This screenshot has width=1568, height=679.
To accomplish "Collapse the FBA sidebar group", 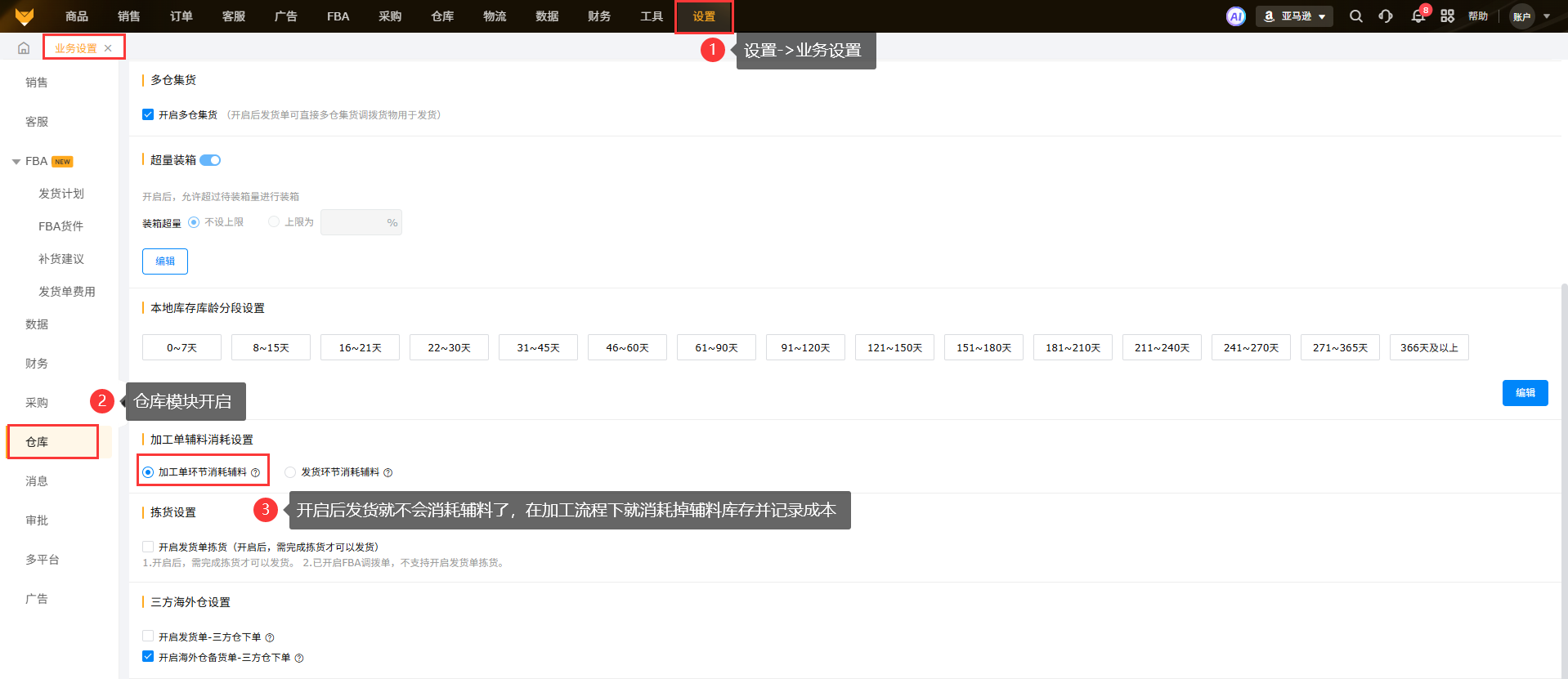I will 16,162.
